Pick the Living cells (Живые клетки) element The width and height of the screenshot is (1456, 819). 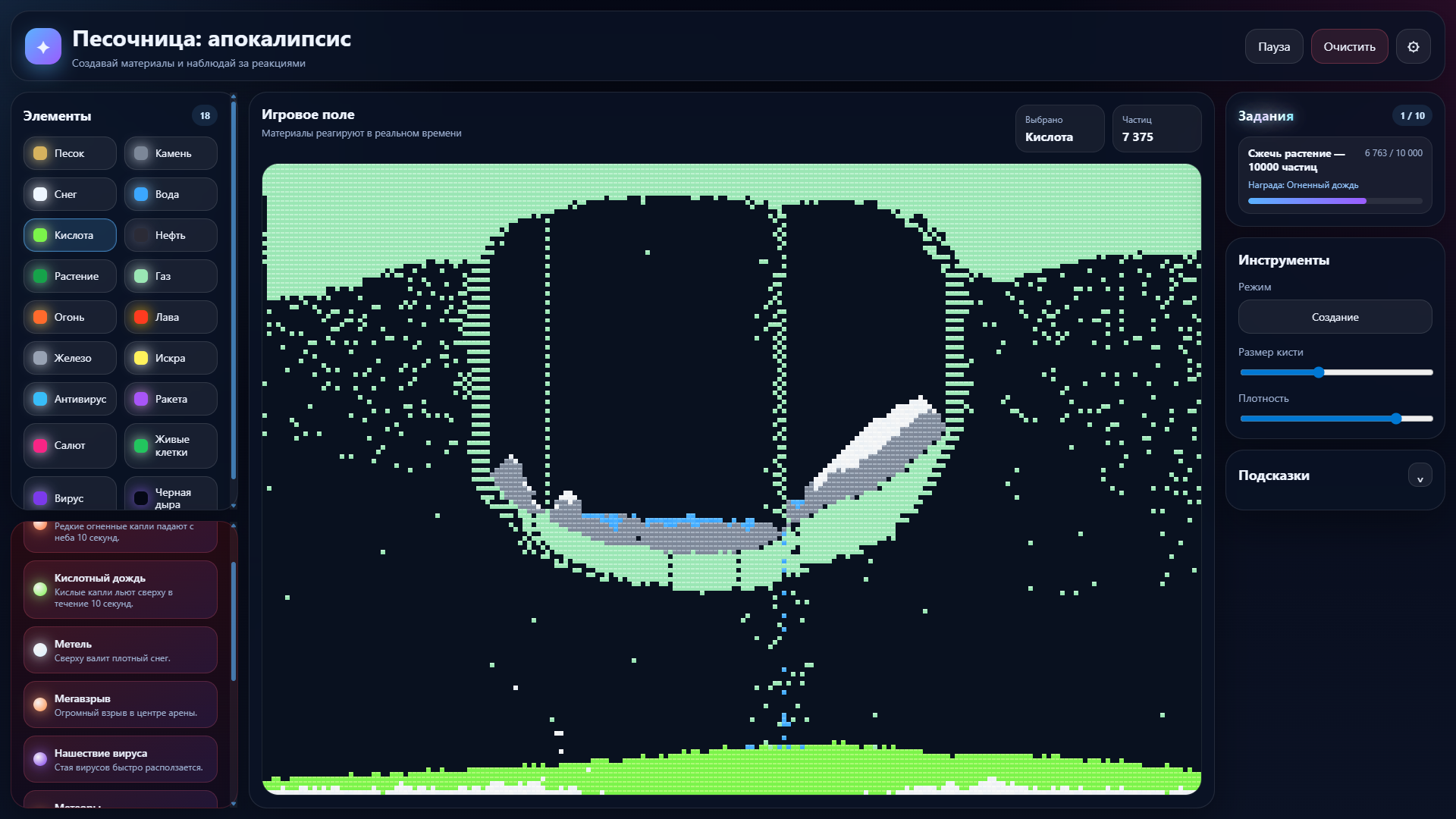point(171,445)
